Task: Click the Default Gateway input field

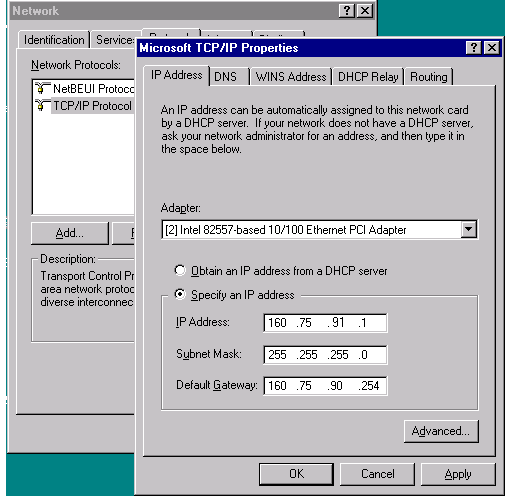Action: [x=325, y=386]
